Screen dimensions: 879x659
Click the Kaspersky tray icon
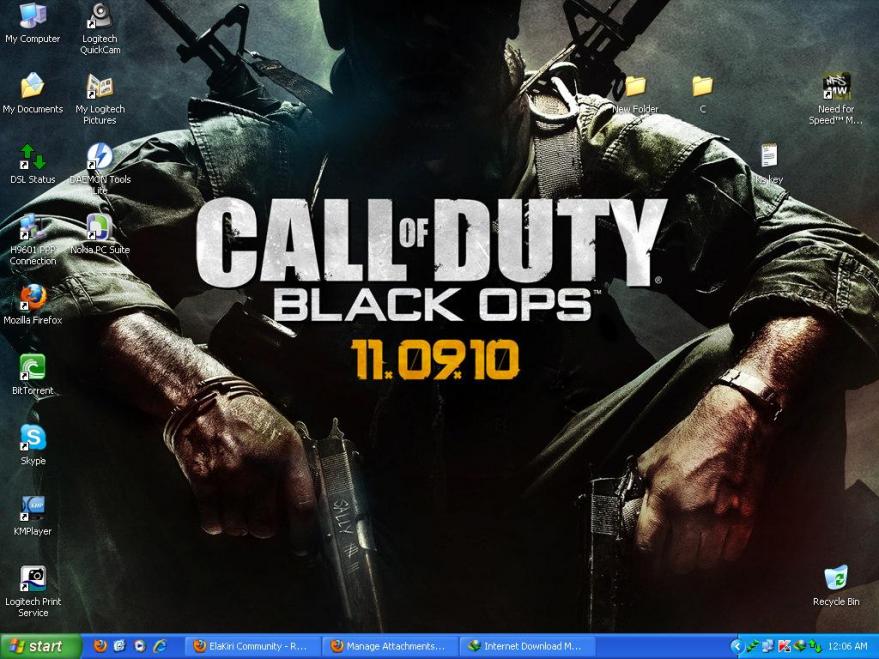(784, 646)
